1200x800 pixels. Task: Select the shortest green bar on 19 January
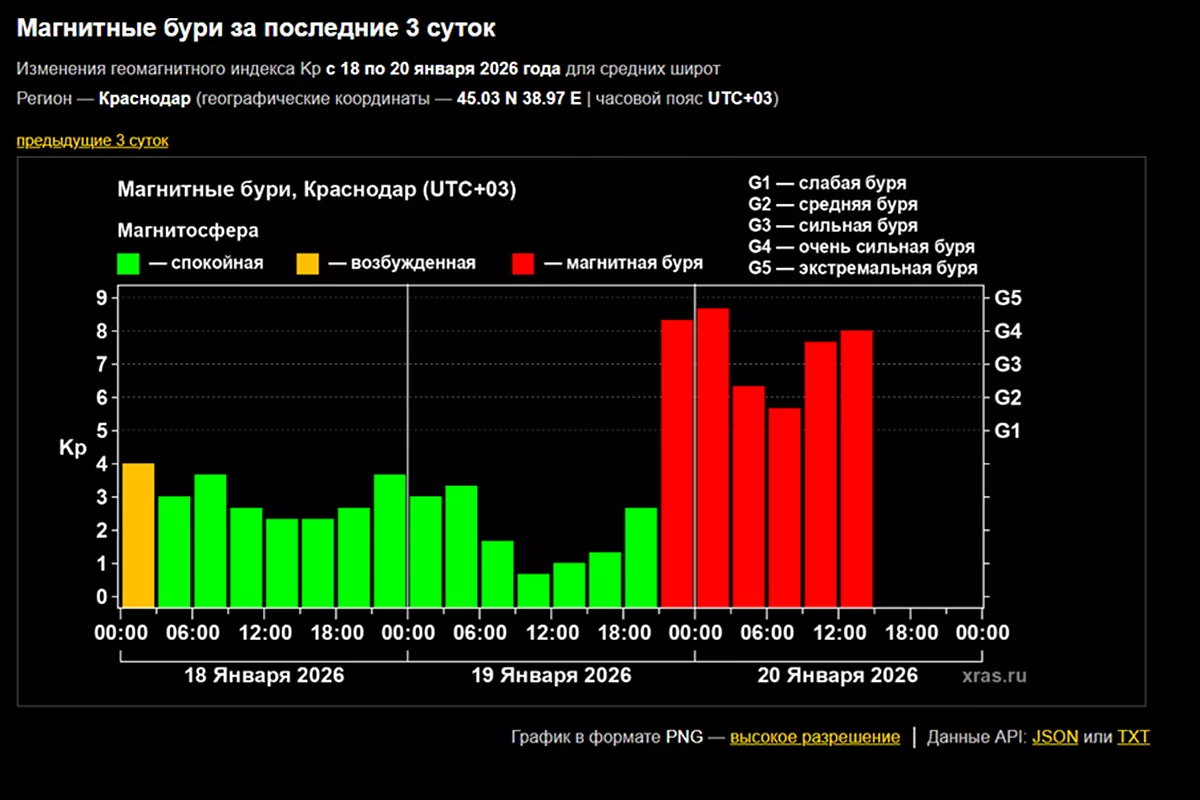534,590
